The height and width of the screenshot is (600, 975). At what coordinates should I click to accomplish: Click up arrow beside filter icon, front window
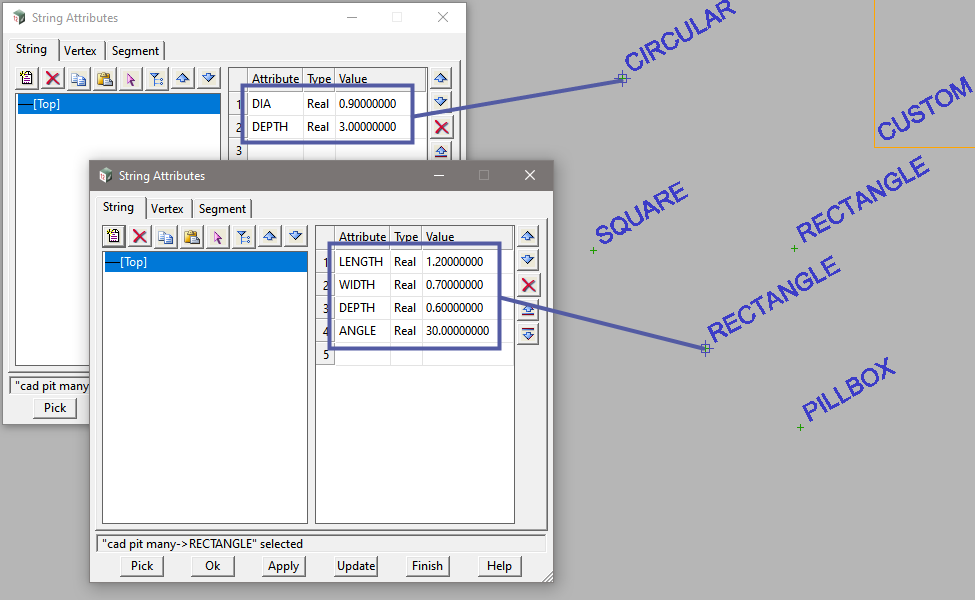(270, 236)
